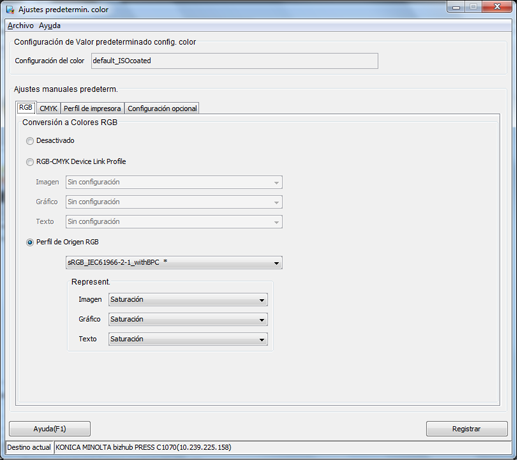Click the Configuración del color field

pos(235,61)
